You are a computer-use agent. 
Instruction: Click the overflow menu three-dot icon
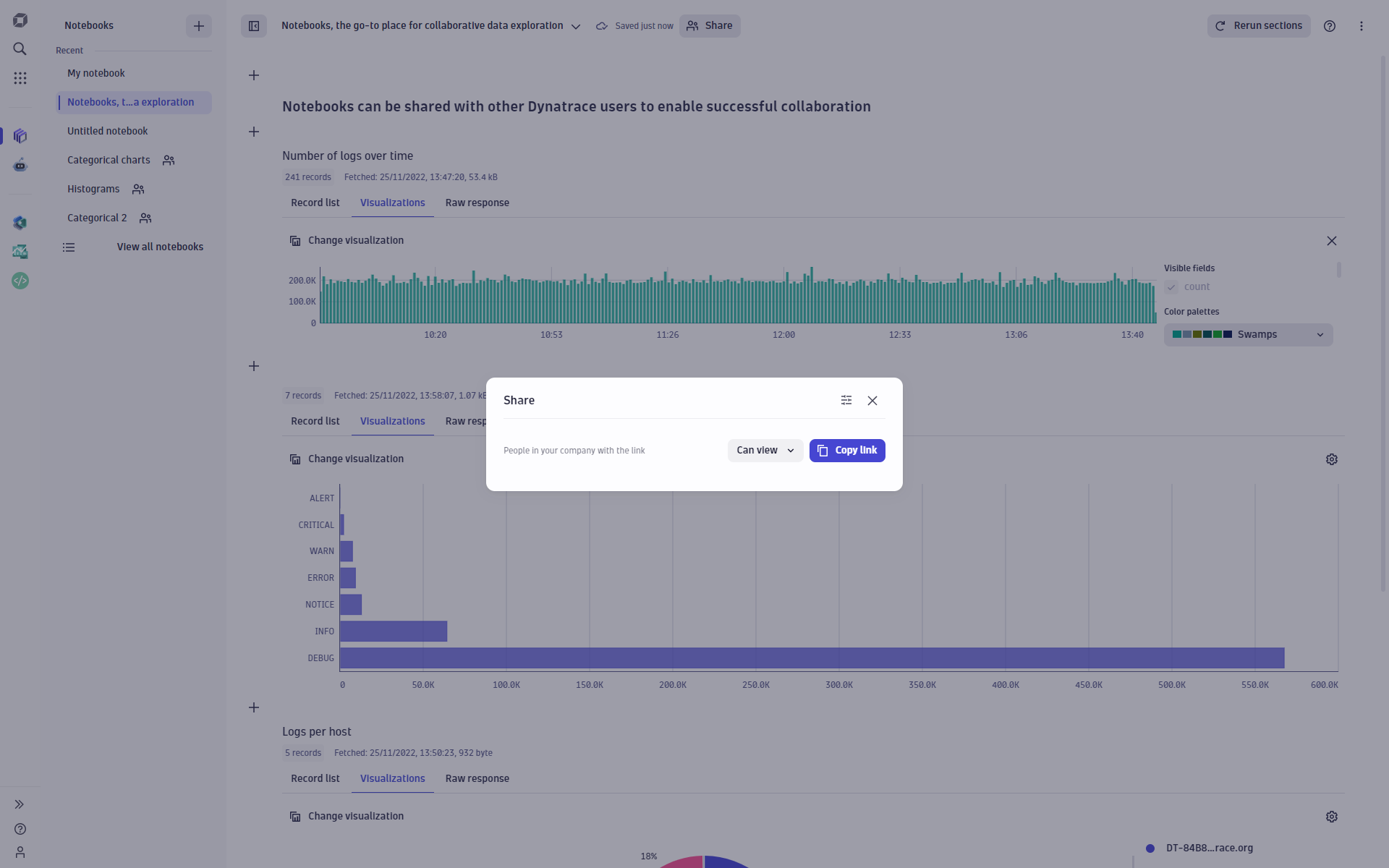click(x=1362, y=26)
